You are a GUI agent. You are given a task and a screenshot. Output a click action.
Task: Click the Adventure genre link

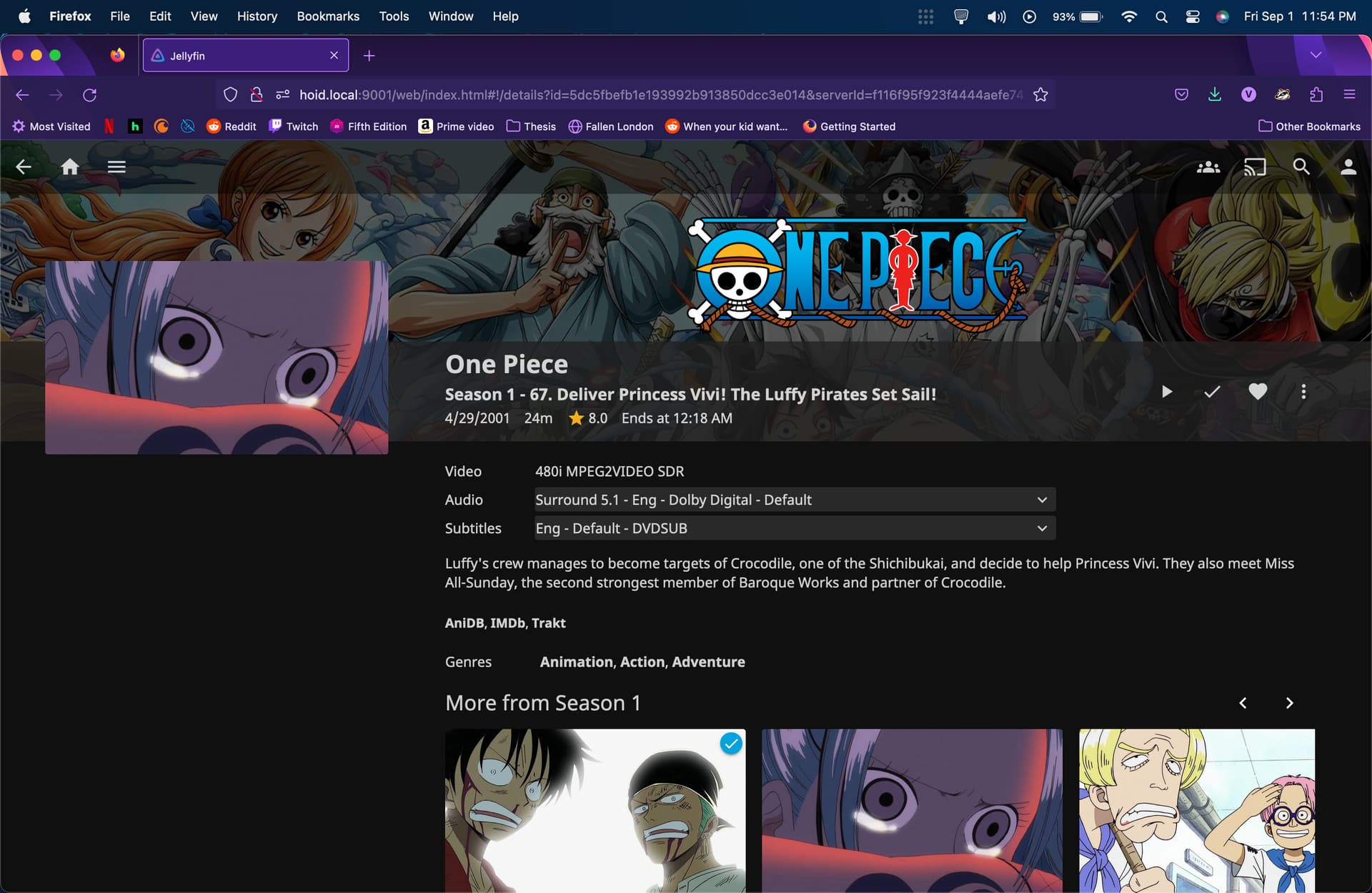(708, 662)
